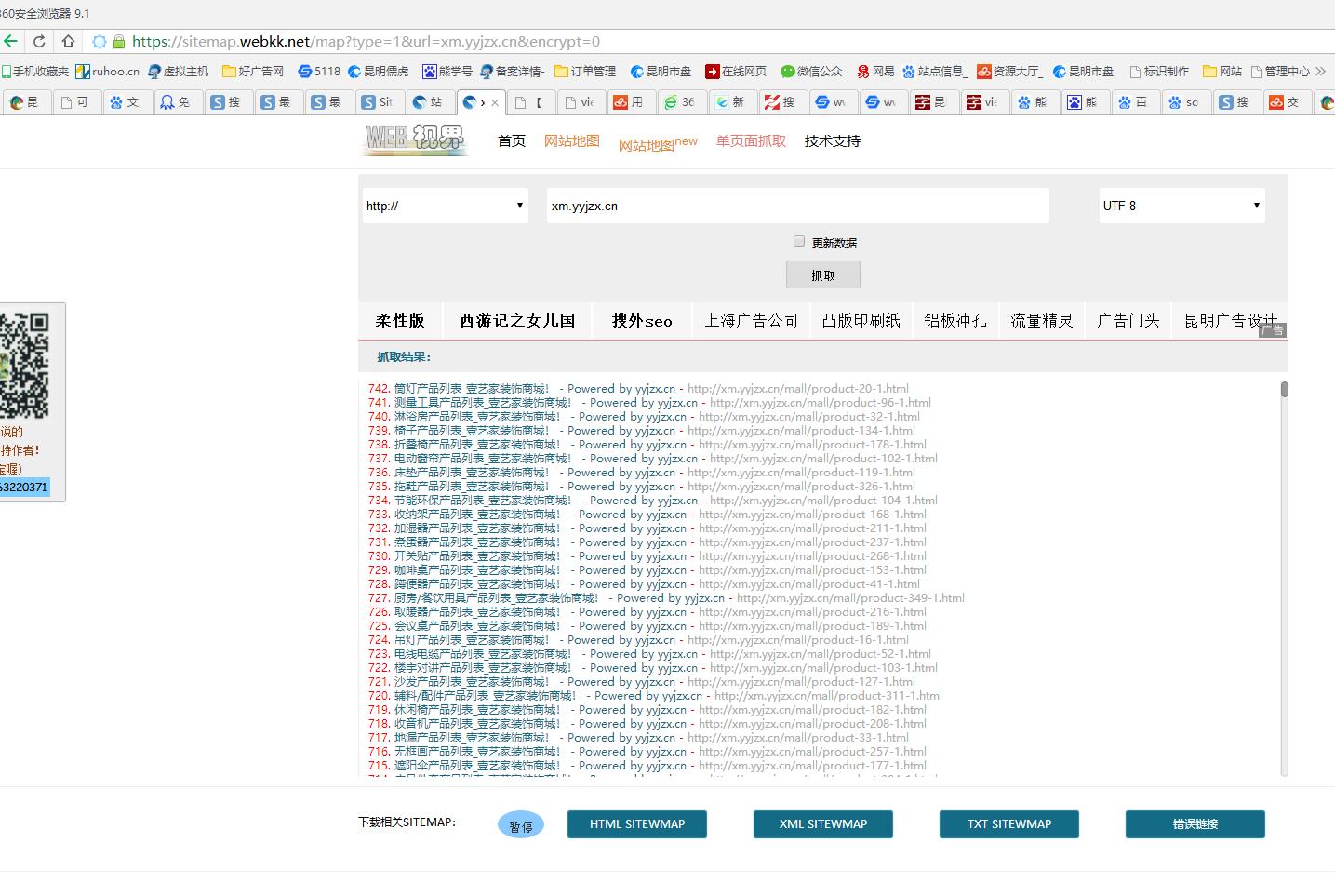Switch to the 网站地图 menu item
This screenshot has height=896, width=1335.
pyautogui.click(x=571, y=140)
